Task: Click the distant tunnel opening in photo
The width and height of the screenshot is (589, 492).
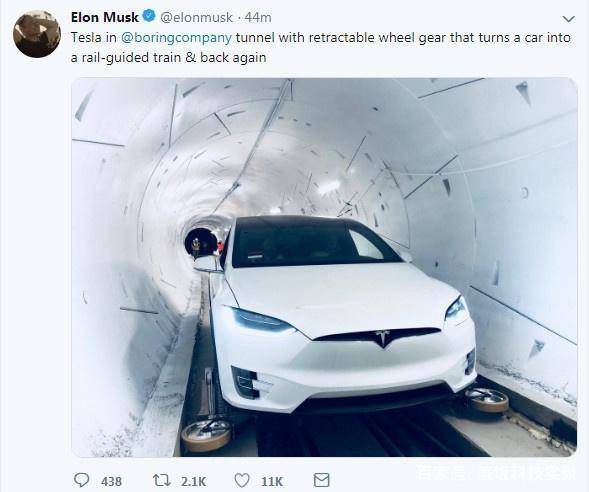Action: point(202,242)
